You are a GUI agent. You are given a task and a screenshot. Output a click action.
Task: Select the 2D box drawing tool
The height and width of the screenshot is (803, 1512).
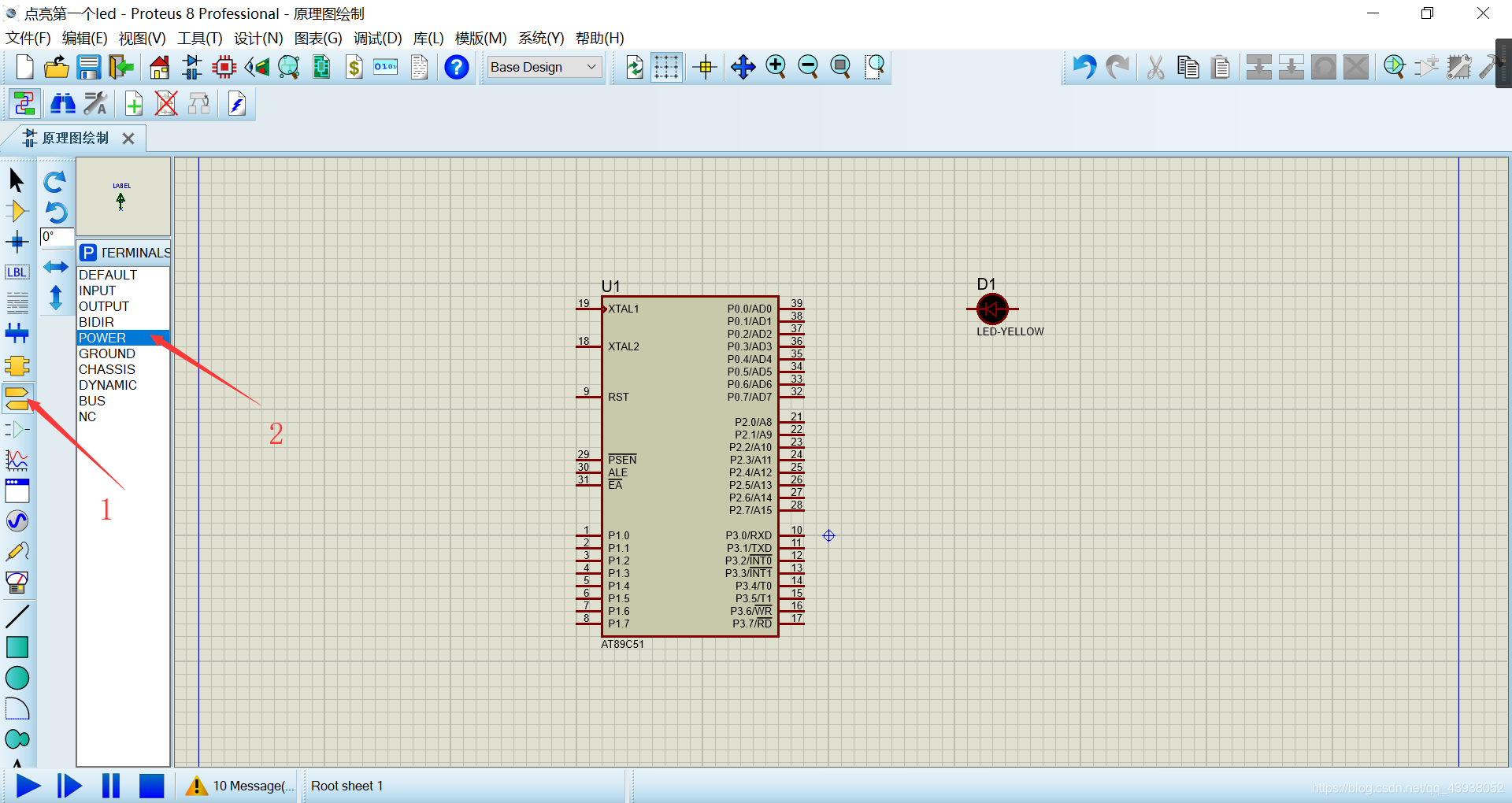17,647
